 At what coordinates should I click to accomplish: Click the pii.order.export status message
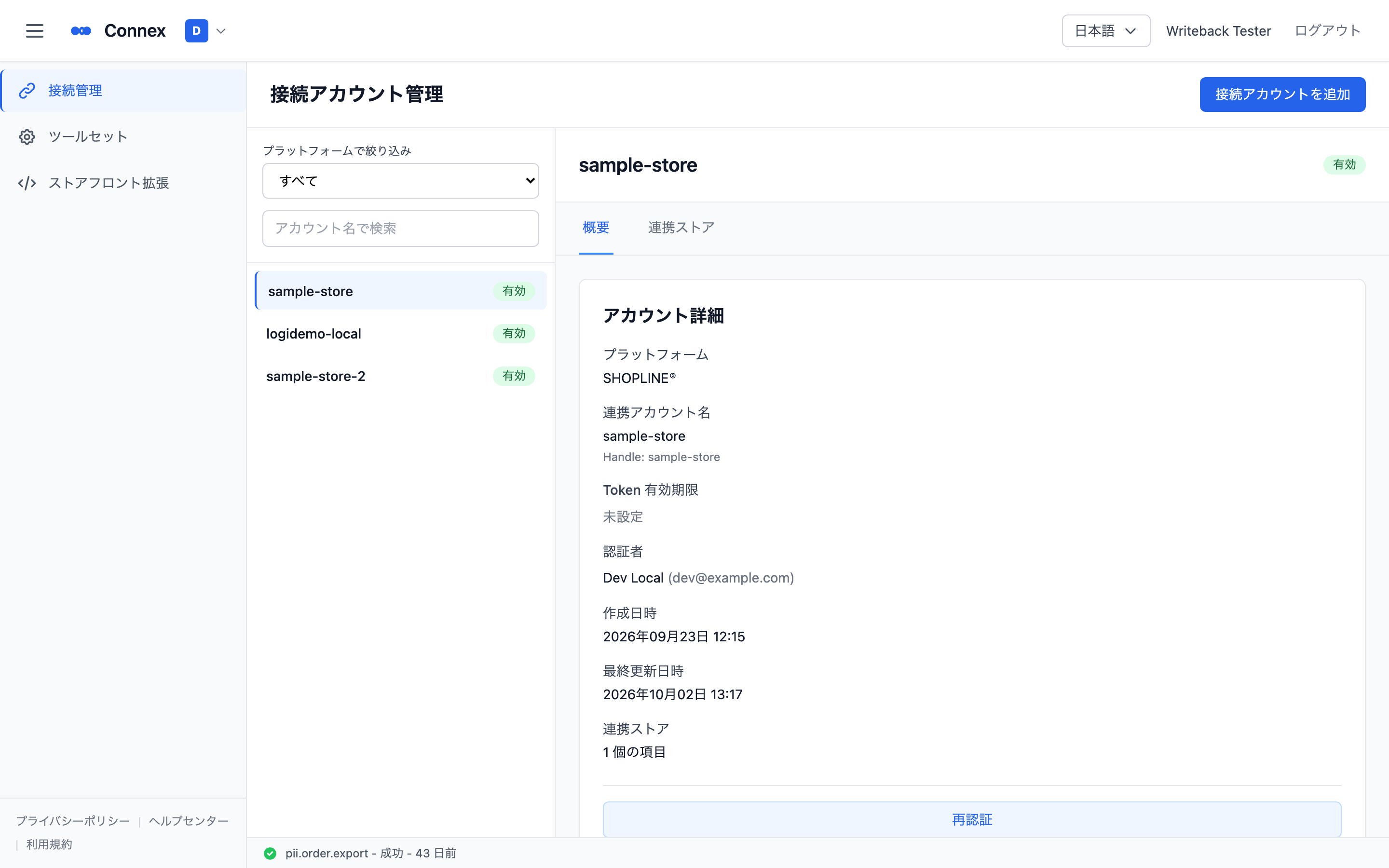[371, 854]
